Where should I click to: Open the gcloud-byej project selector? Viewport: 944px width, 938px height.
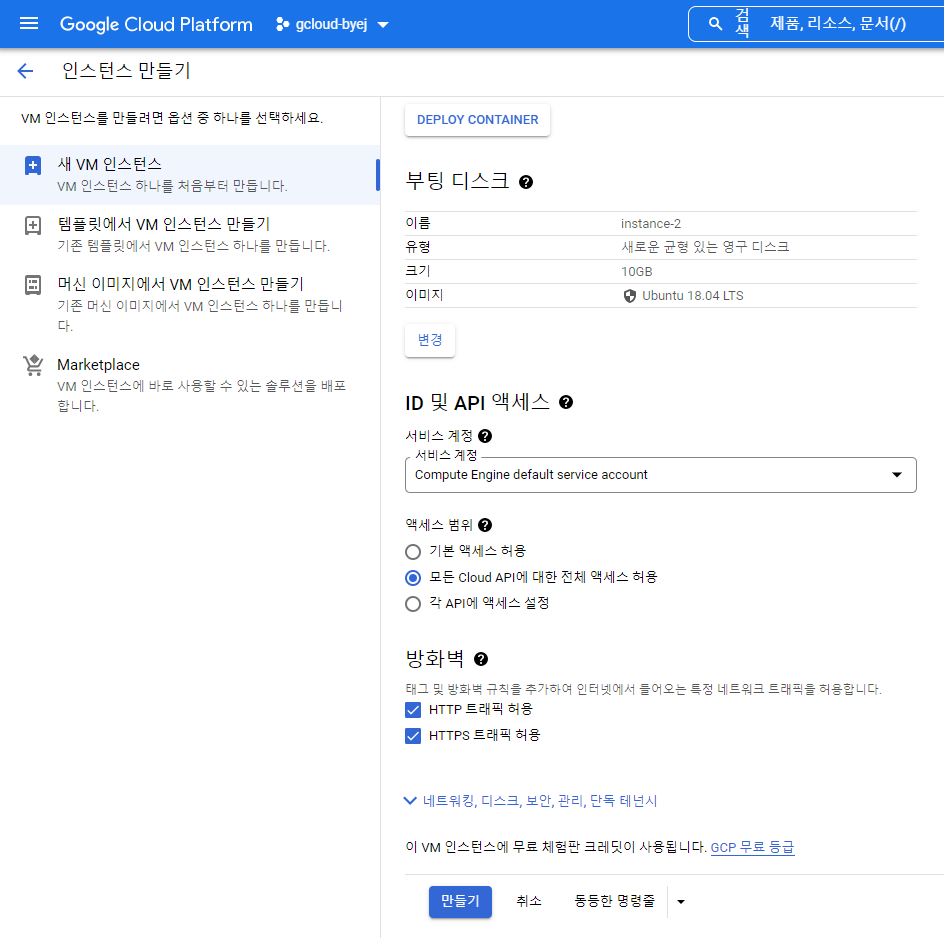coord(332,24)
